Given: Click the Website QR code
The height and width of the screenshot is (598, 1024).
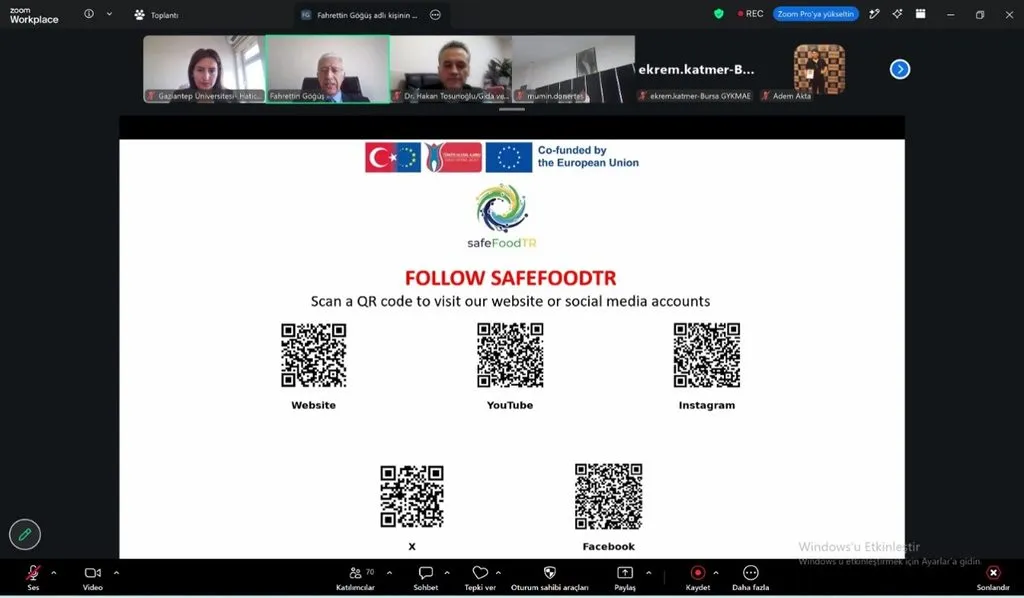Looking at the screenshot, I should [x=313, y=355].
